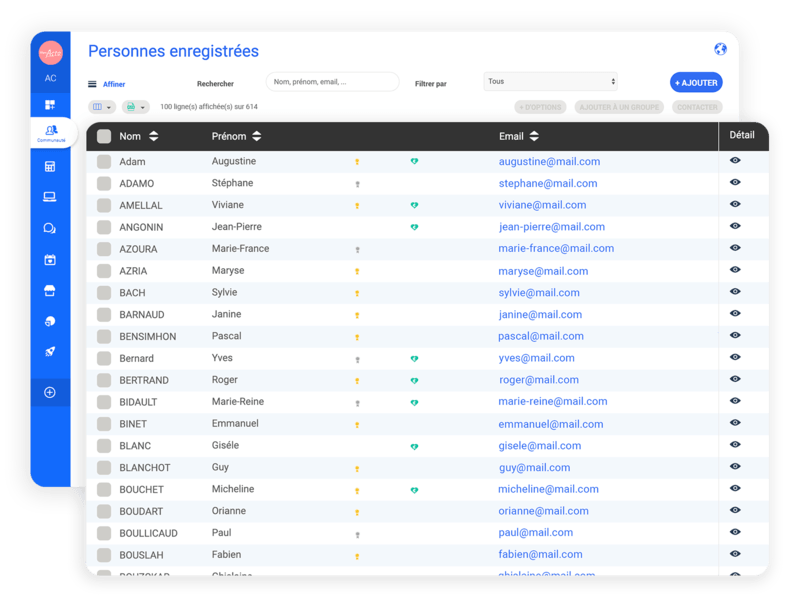Screen dimensions: 800x598
Task: Click the globe icon at top right
Action: tap(720, 49)
